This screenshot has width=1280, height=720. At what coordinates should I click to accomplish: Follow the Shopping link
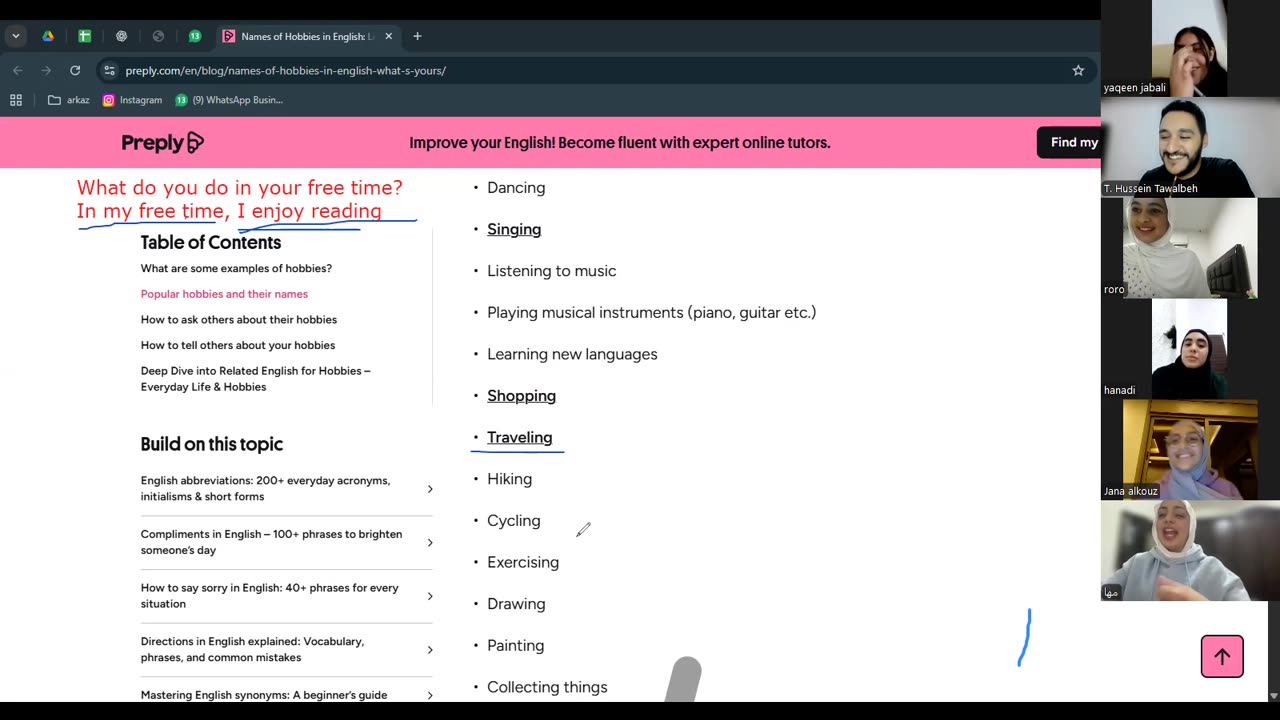(x=521, y=396)
